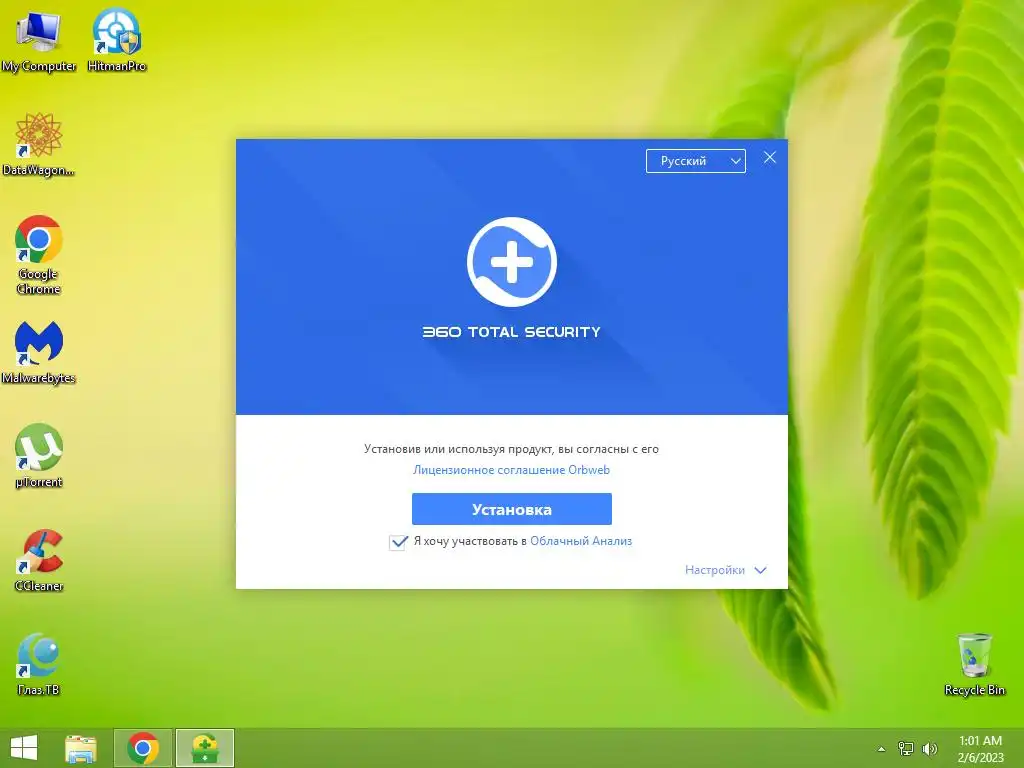Select the DataWagon desktop shortcut

click(x=39, y=144)
